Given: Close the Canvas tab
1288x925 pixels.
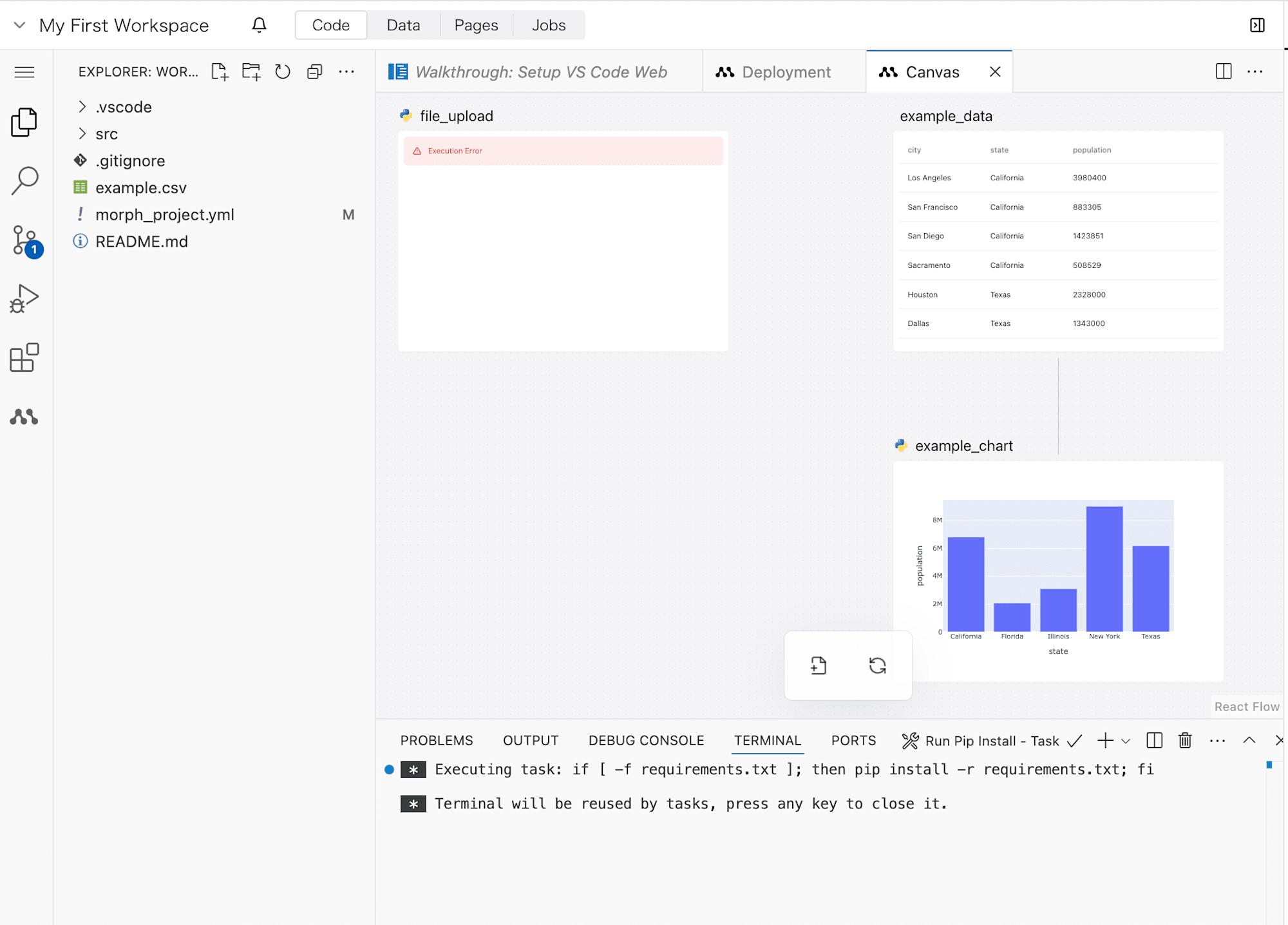Looking at the screenshot, I should pyautogui.click(x=995, y=72).
